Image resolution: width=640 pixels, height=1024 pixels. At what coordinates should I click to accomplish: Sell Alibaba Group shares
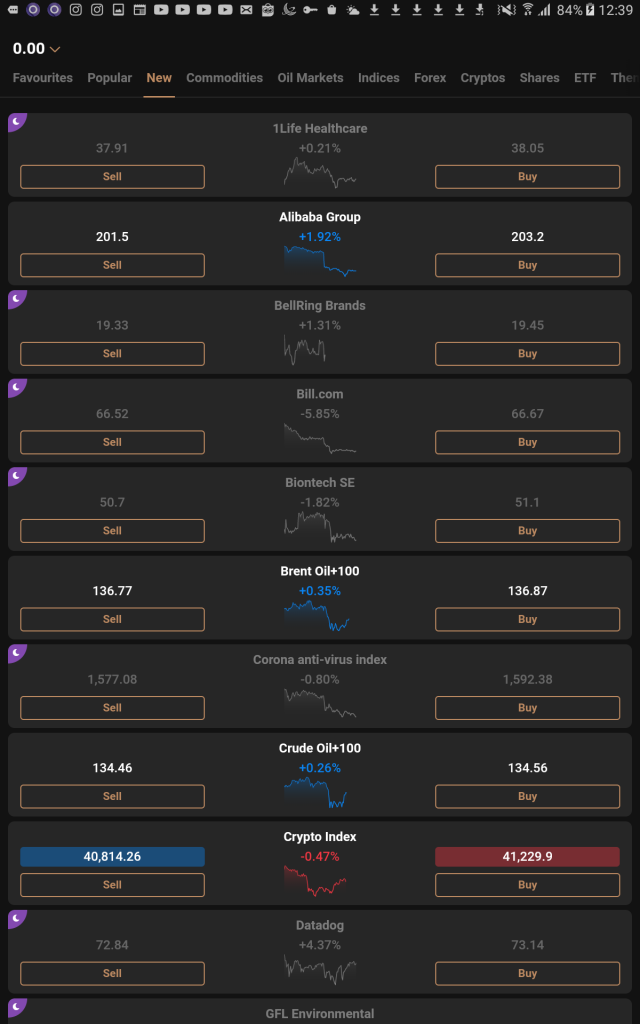click(x=112, y=265)
